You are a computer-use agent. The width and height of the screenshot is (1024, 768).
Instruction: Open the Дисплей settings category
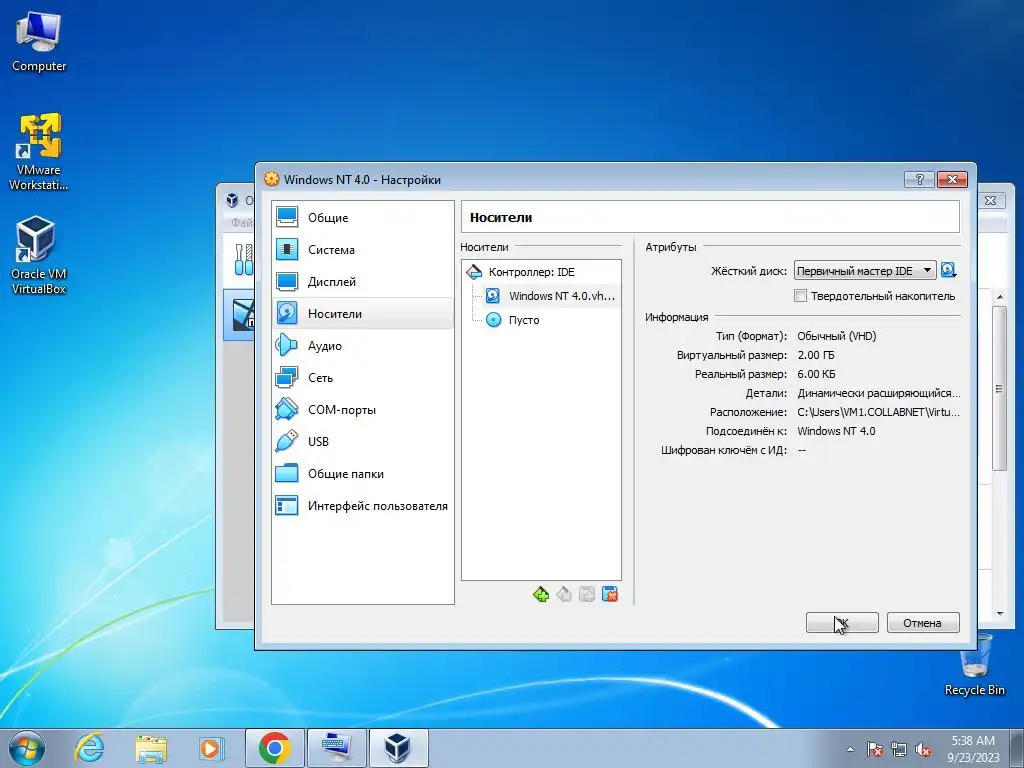(362, 281)
